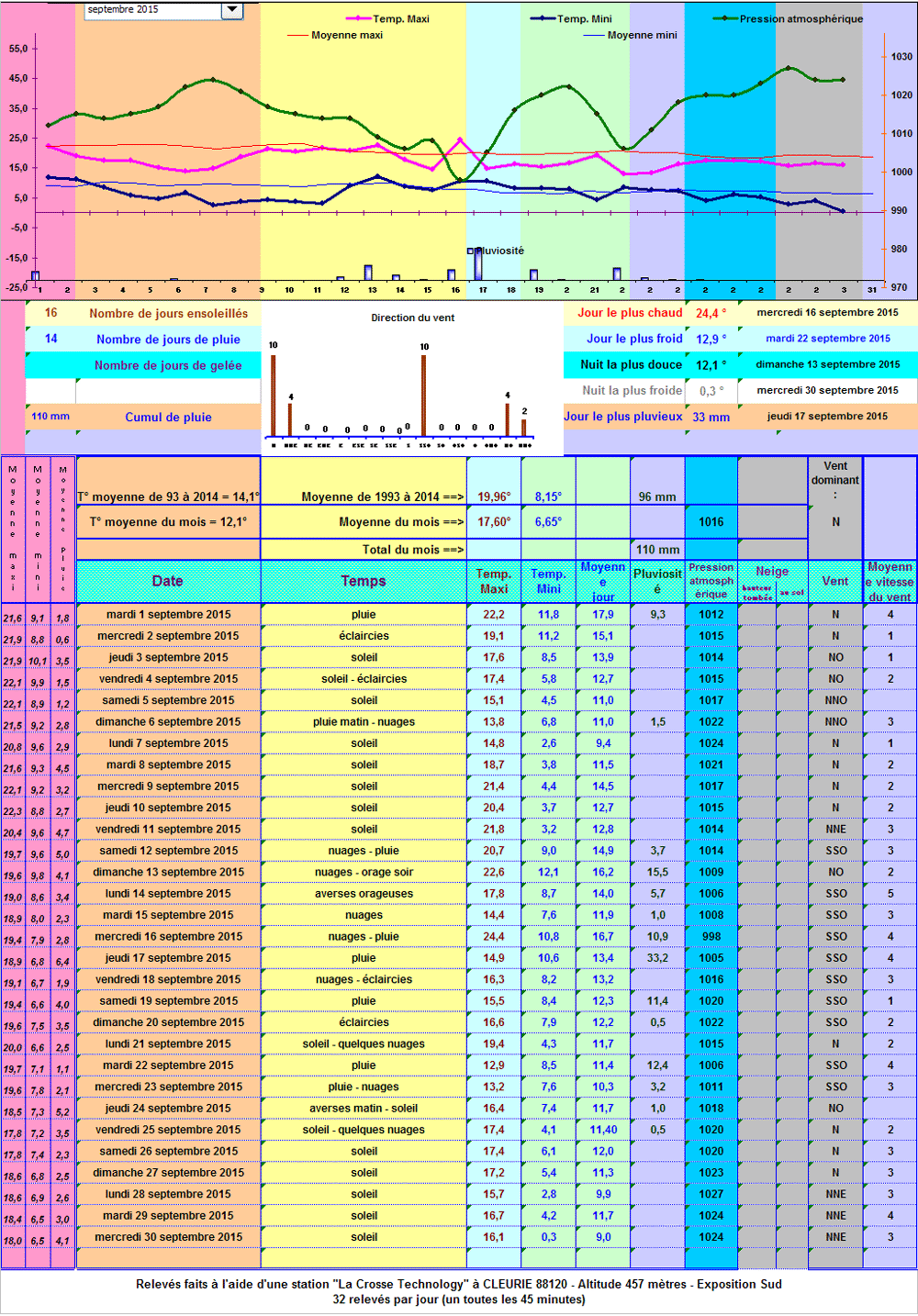The image size is (918, 1316).
Task: Click the '1027' pressure cell
Action: coord(711,1194)
